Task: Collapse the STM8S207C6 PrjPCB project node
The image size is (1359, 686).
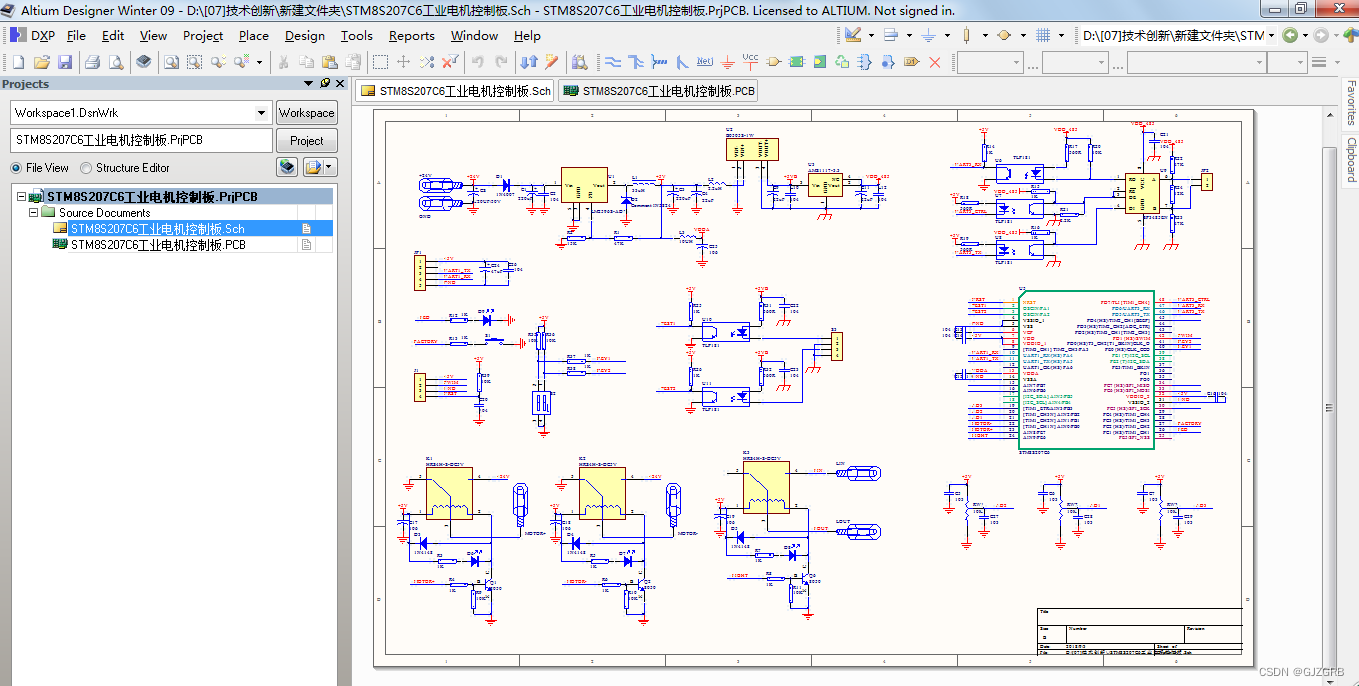Action: point(22,197)
